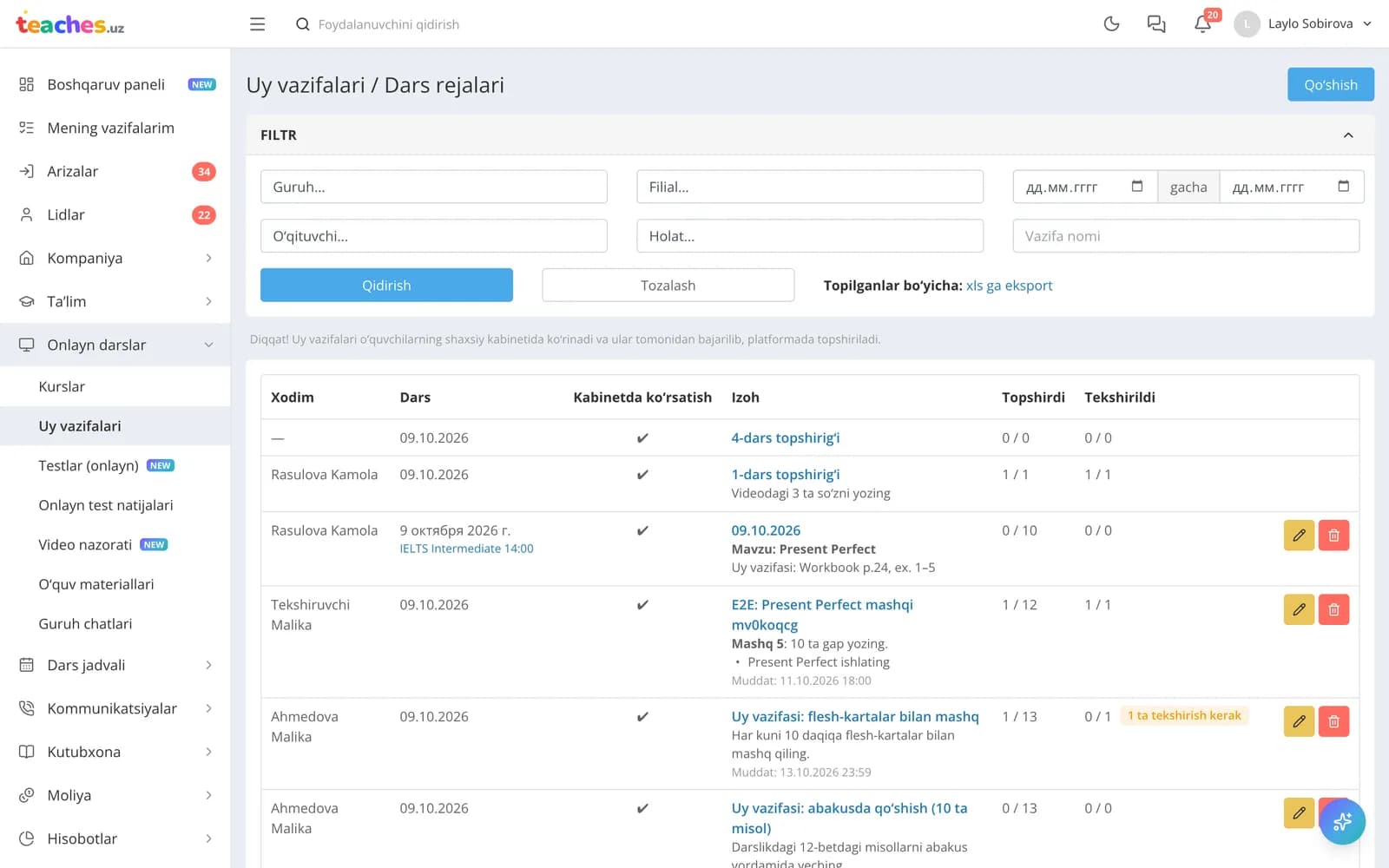1389x868 pixels.
Task: Open Lidlar sidebar item
Action: pyautogui.click(x=115, y=214)
